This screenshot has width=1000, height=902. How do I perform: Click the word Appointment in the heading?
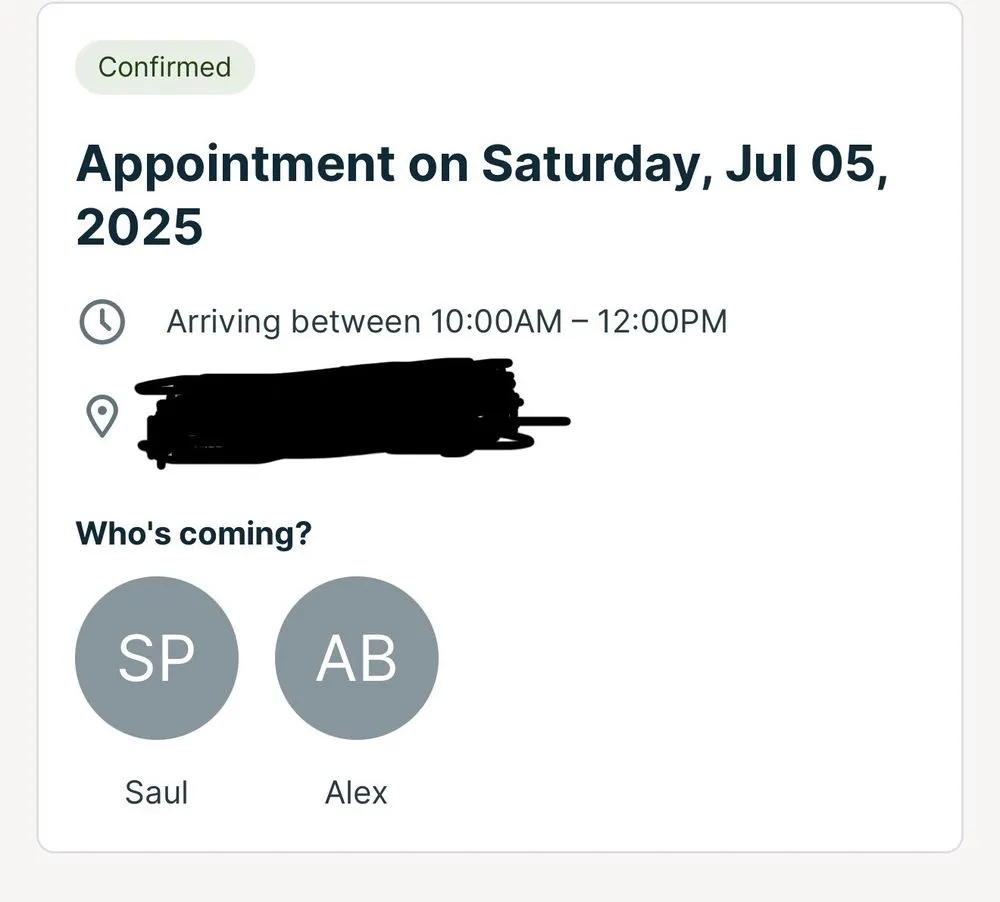pyautogui.click(x=234, y=163)
